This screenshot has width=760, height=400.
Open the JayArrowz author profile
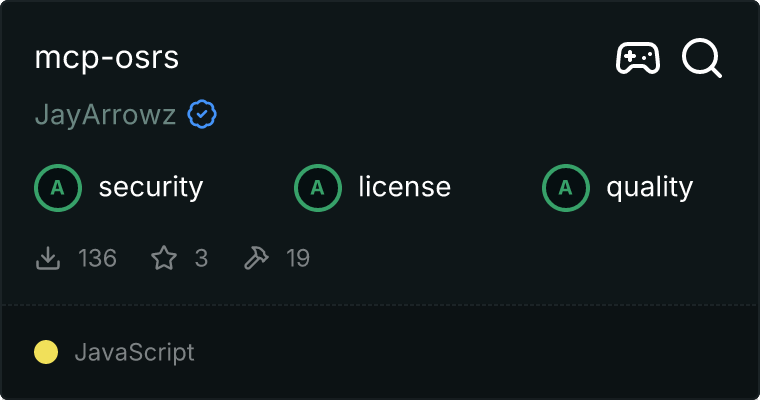coord(105,115)
